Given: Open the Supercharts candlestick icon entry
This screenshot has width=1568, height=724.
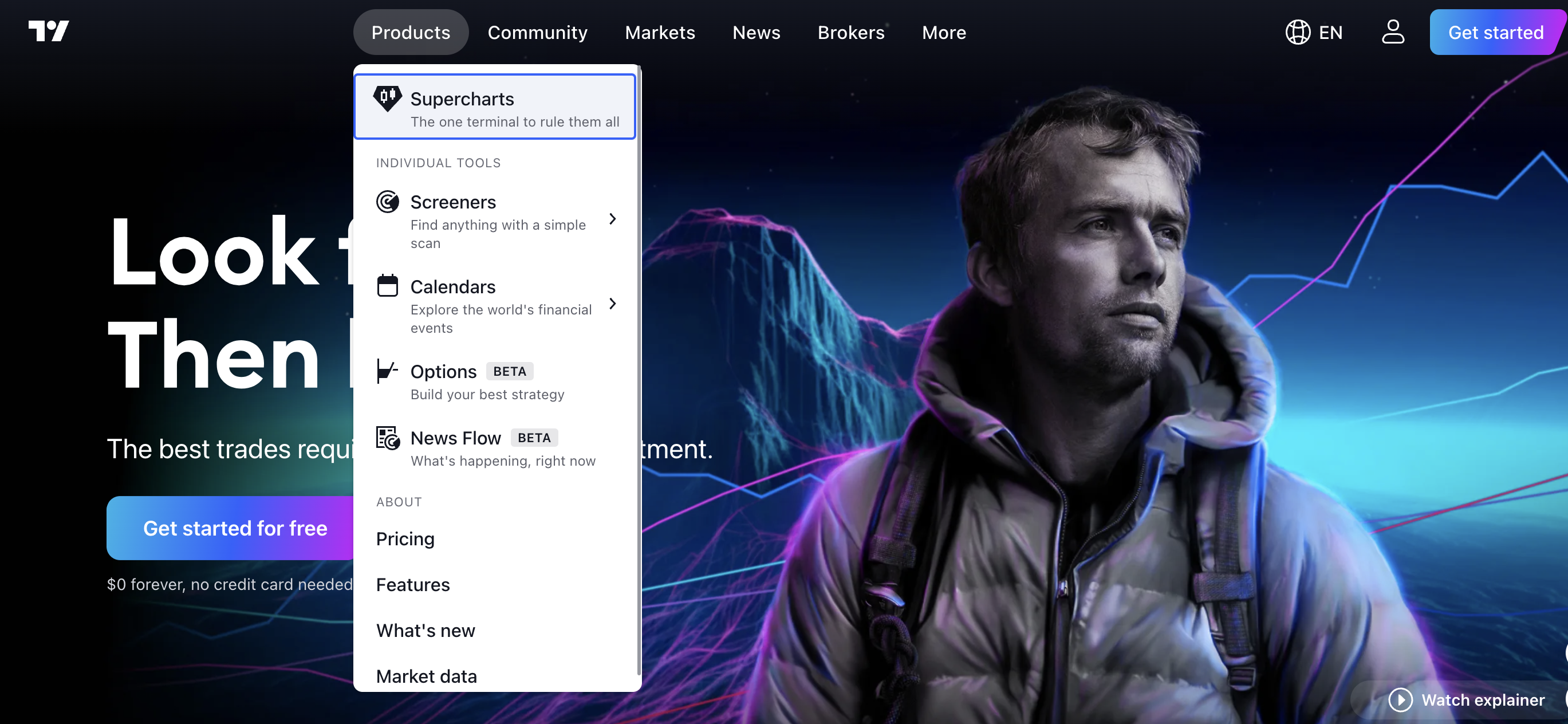Looking at the screenshot, I should pos(387,98).
